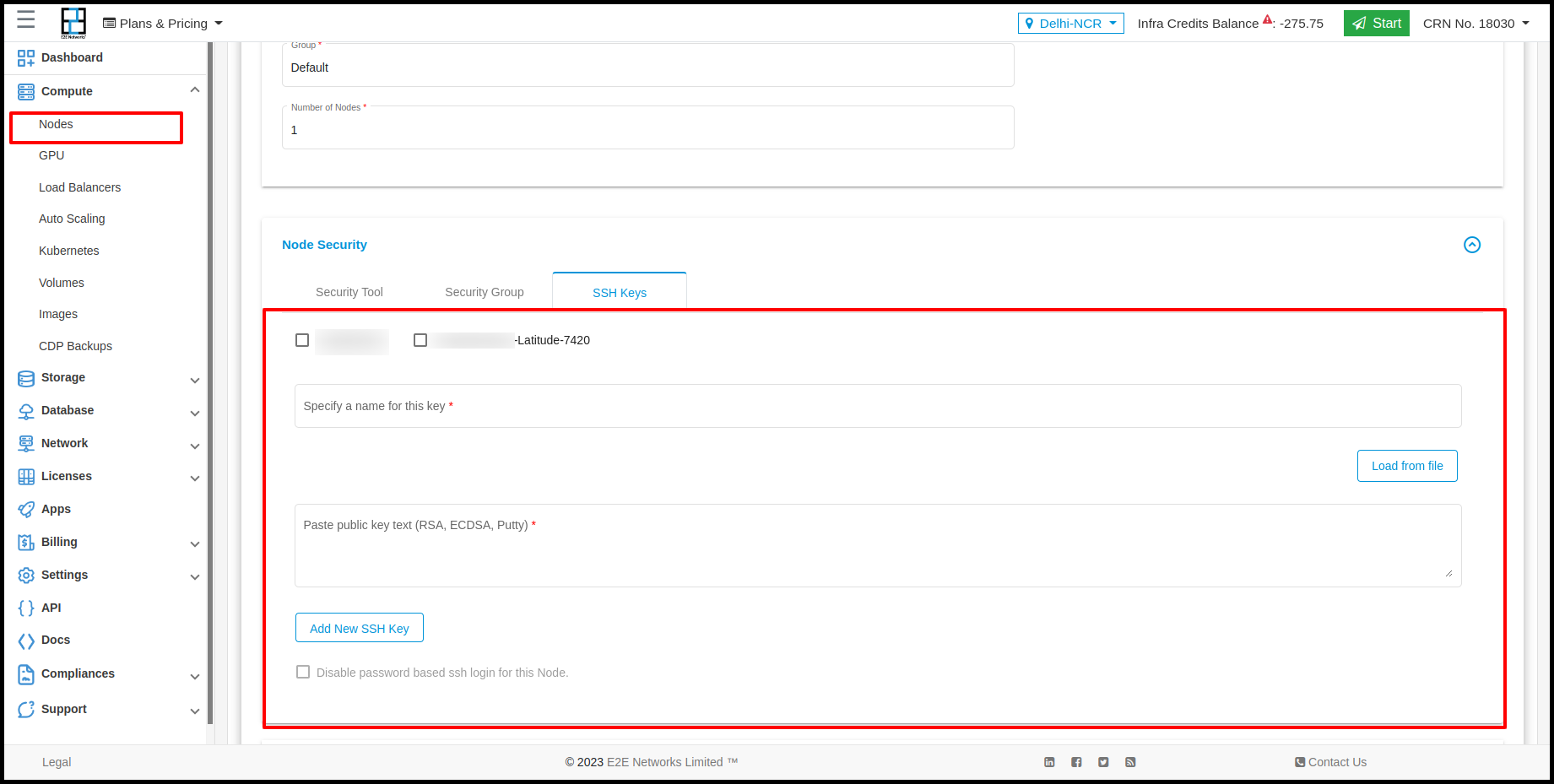
Task: Open Volumes in the sidebar
Action: point(62,283)
